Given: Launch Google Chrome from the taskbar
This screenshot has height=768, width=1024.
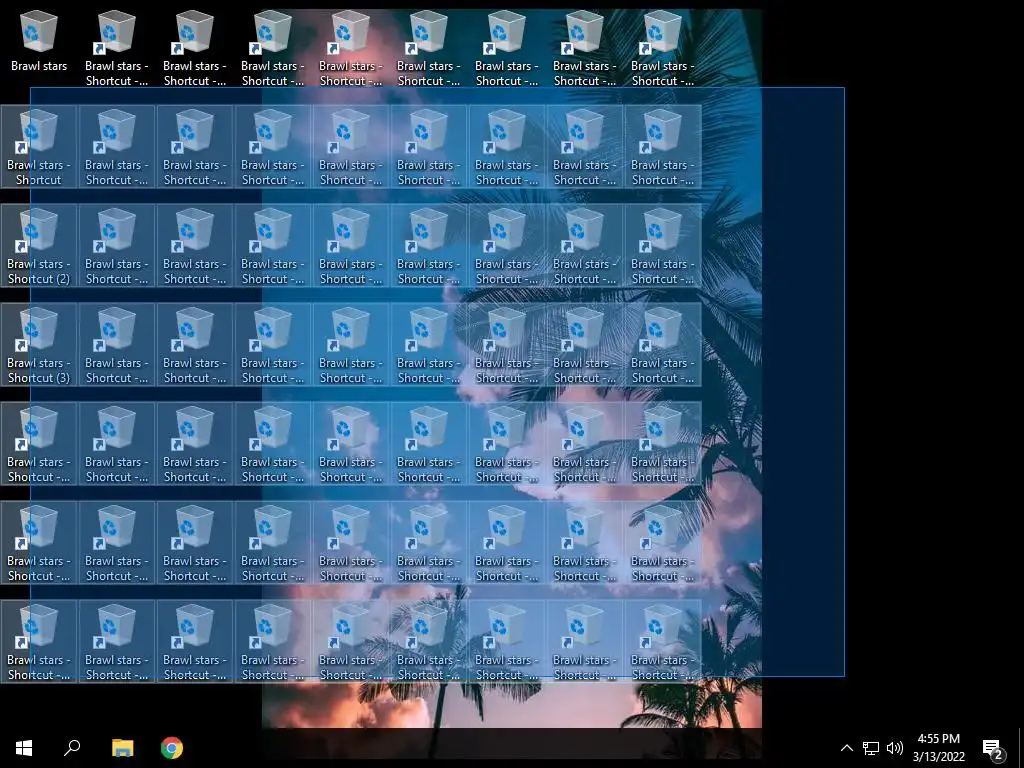Looking at the screenshot, I should [x=172, y=748].
